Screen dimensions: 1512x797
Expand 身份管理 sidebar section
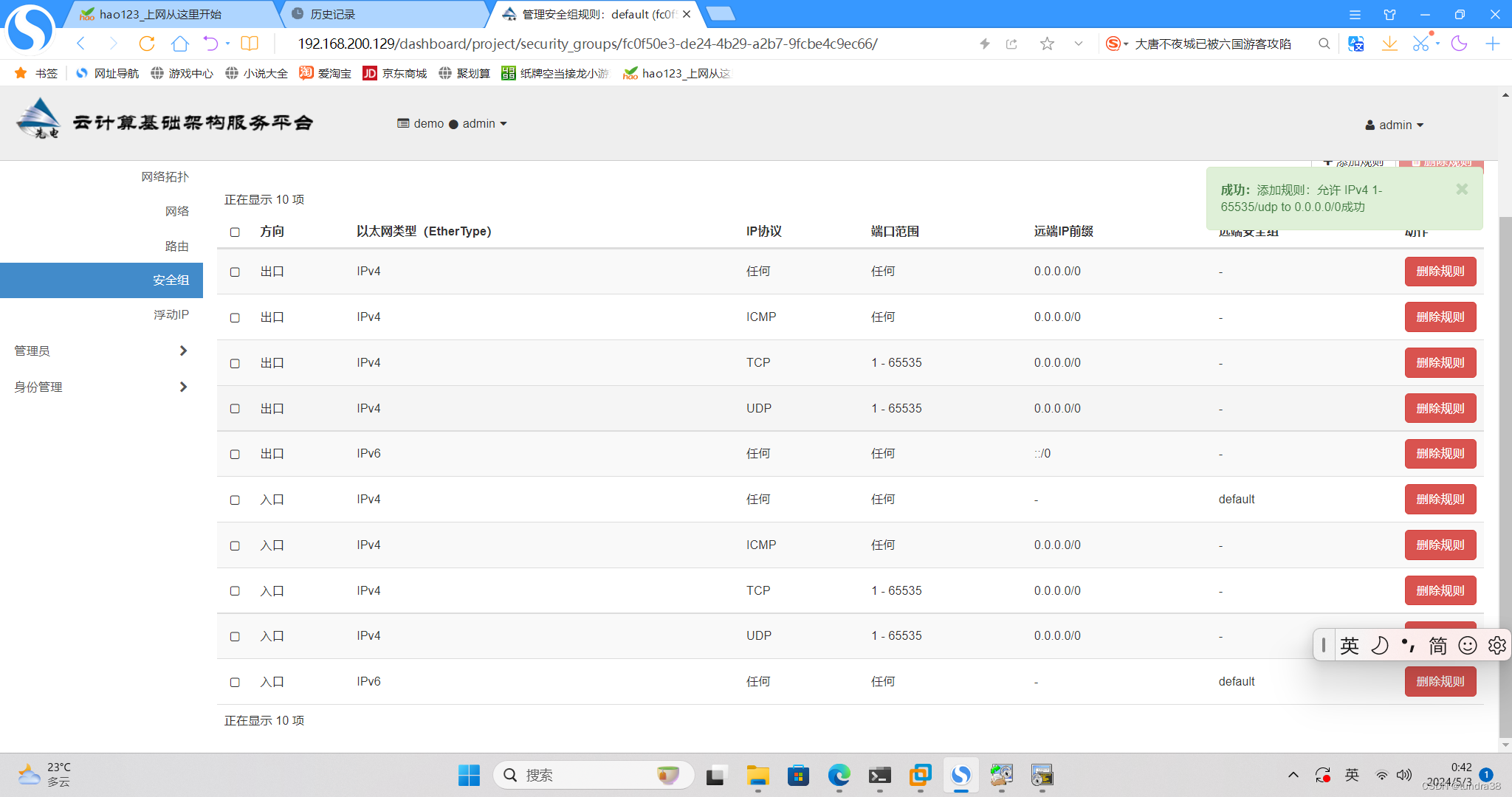click(x=100, y=387)
